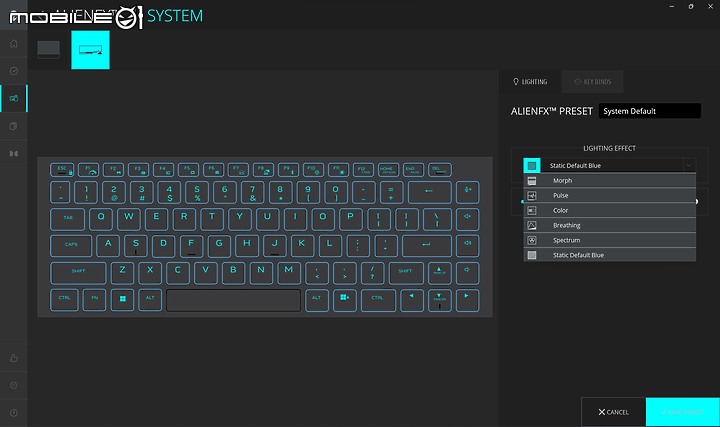Choose Pulse lighting effect
The width and height of the screenshot is (720, 427).
pyautogui.click(x=609, y=195)
